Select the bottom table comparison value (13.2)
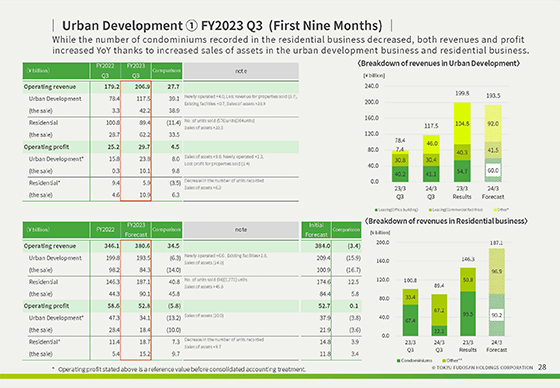Screen dimensions: 560x388 pyautogui.click(x=173, y=318)
